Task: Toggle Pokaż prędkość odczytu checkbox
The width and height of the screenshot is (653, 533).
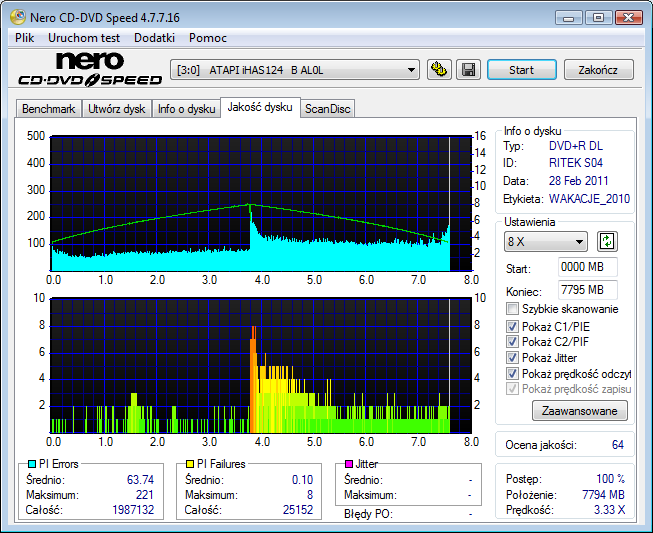Action: [512, 374]
